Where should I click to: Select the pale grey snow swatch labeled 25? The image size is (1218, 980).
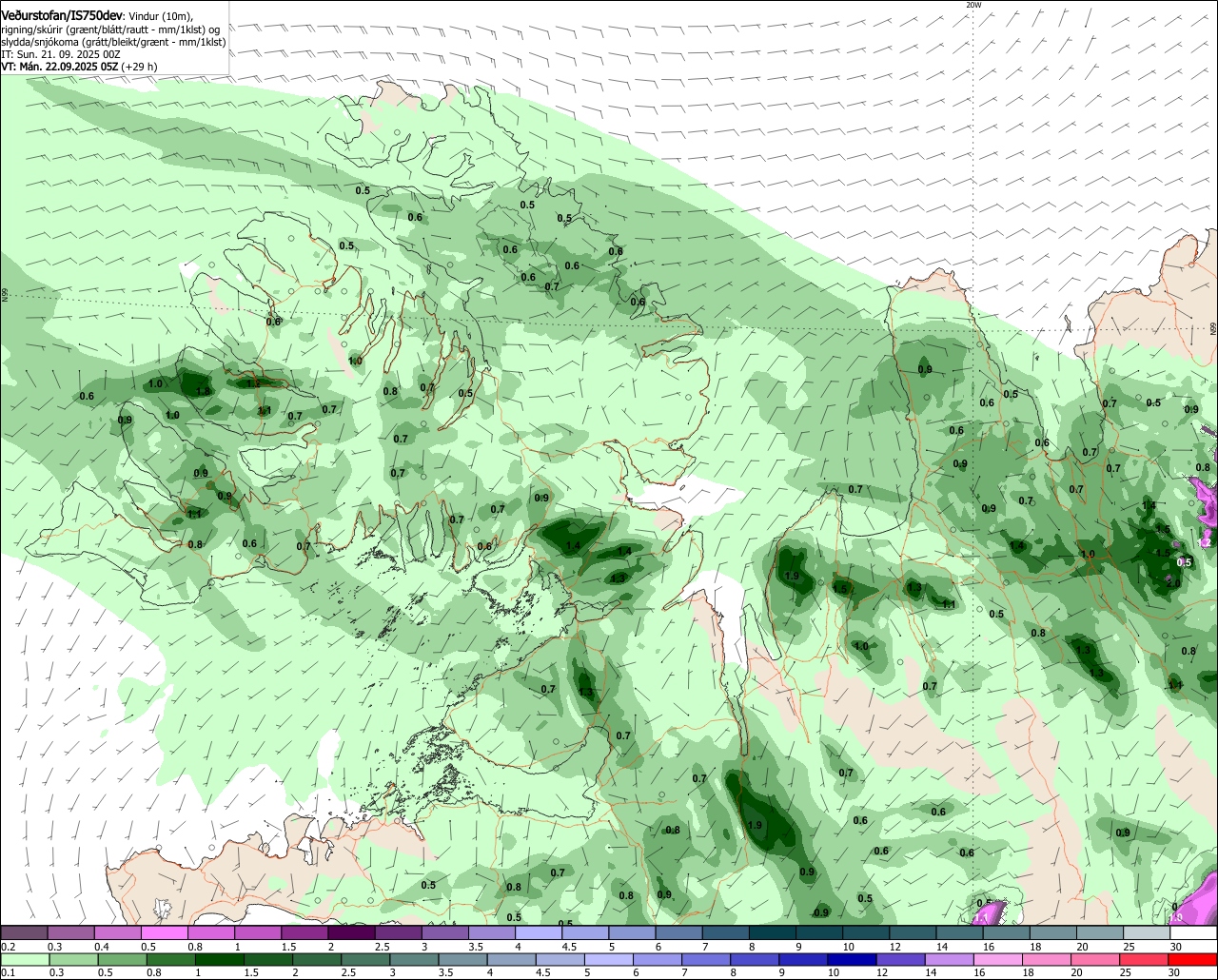[x=1147, y=932]
